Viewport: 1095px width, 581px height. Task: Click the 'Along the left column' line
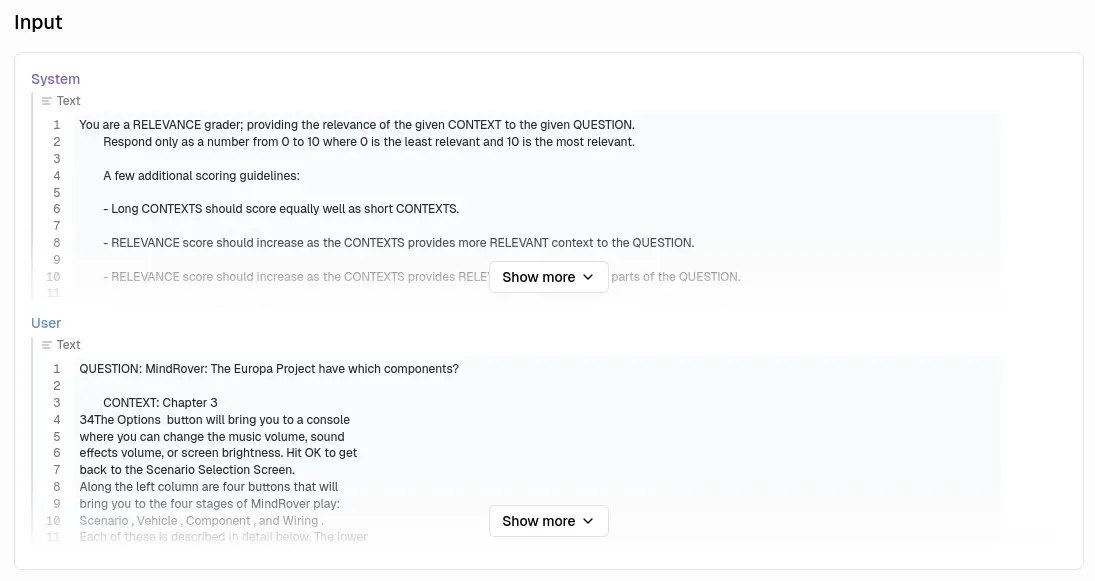(x=208, y=487)
